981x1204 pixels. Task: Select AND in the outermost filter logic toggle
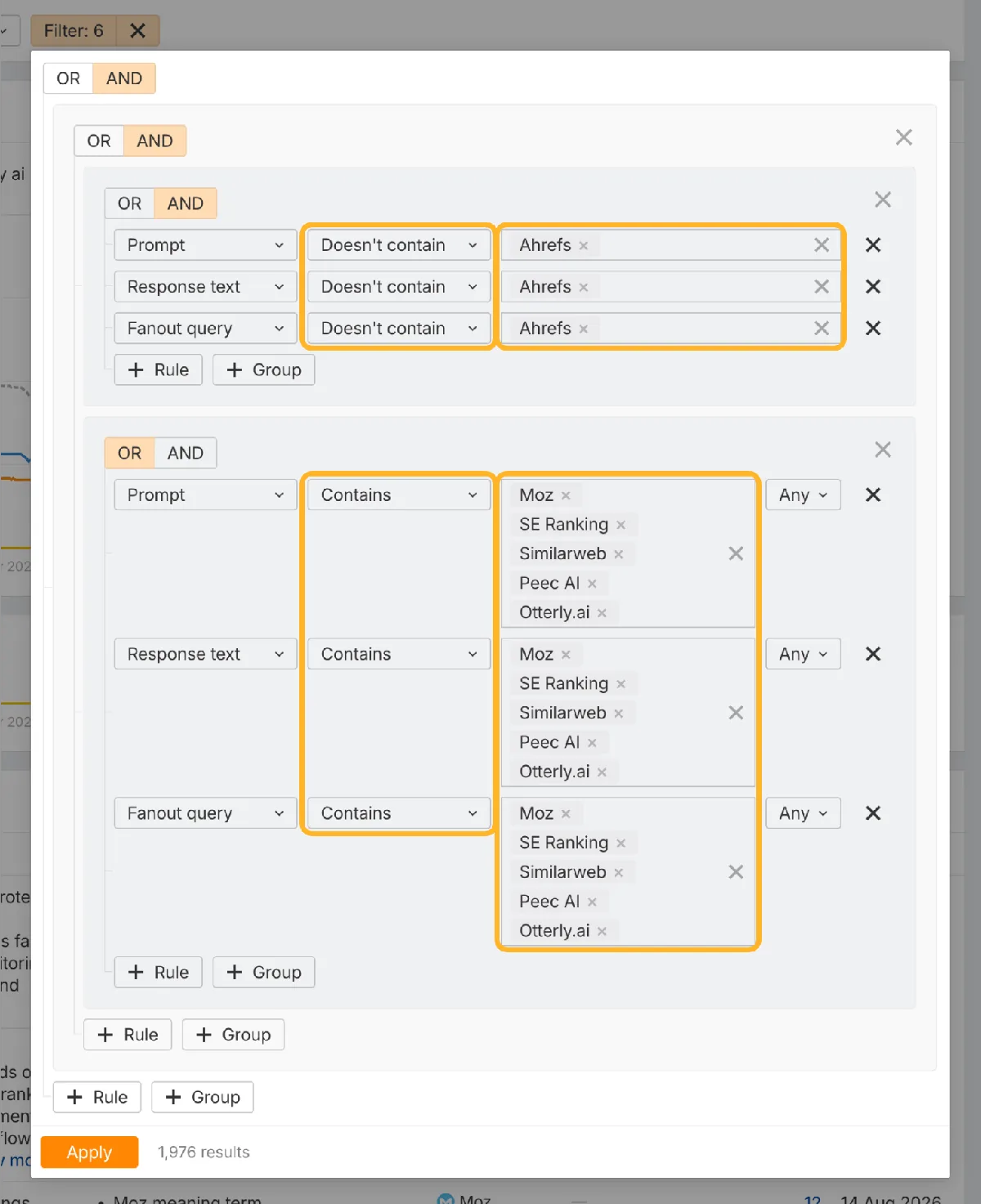click(124, 78)
